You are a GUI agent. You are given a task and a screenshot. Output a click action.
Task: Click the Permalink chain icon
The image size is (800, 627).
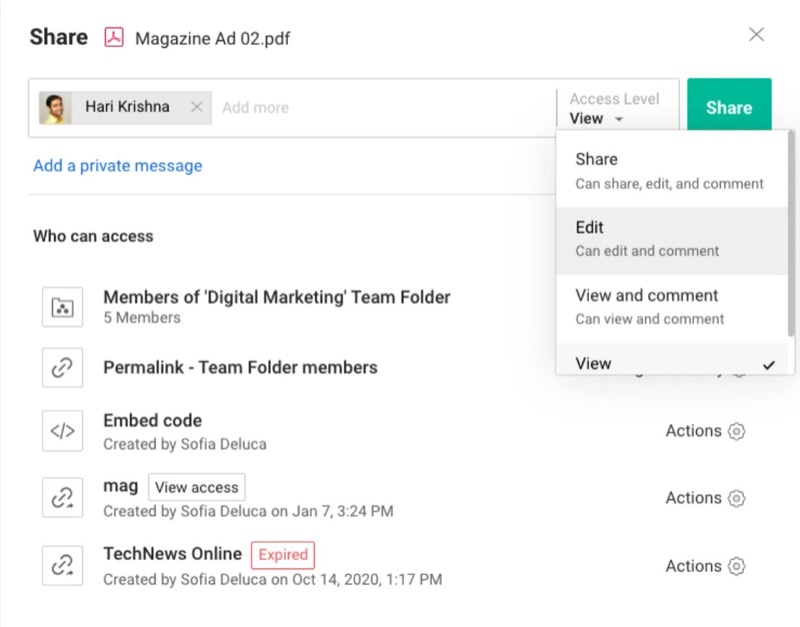point(62,368)
